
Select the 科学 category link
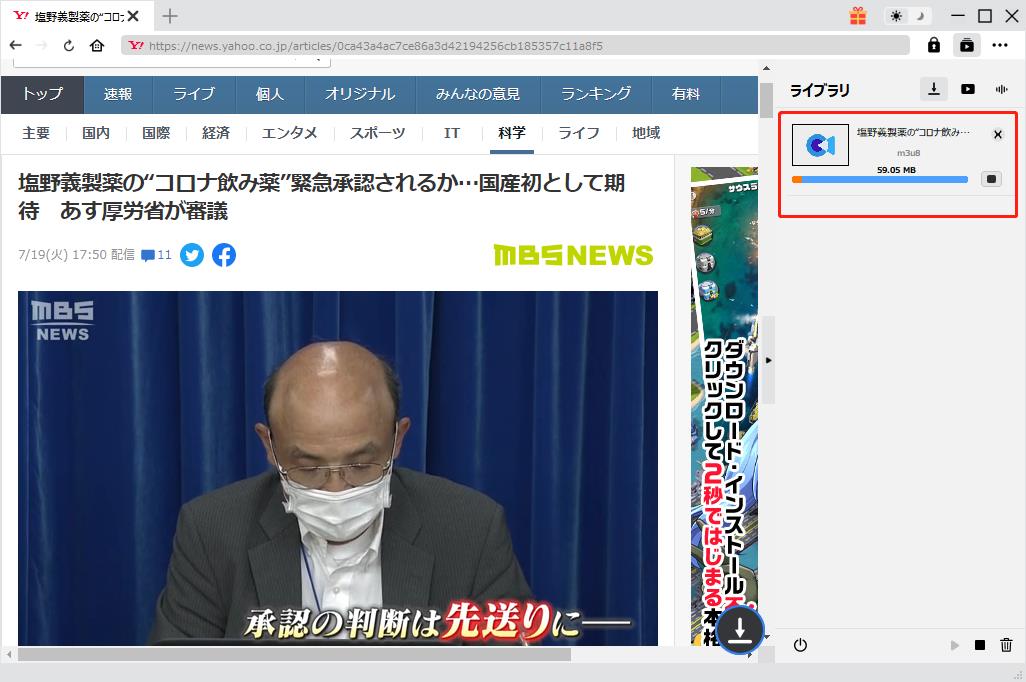coord(512,134)
